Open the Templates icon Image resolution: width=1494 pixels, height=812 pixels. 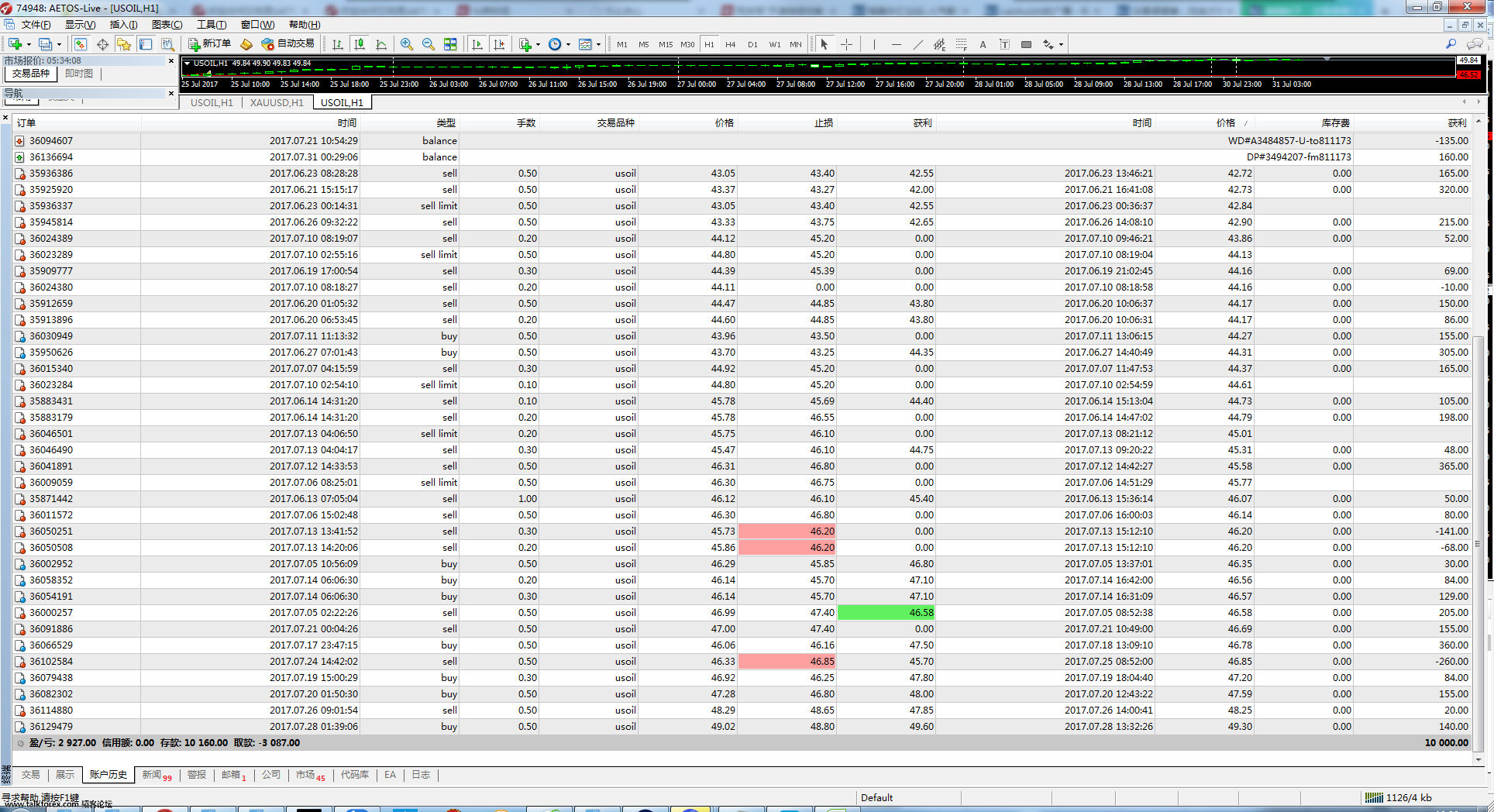pyautogui.click(x=585, y=44)
